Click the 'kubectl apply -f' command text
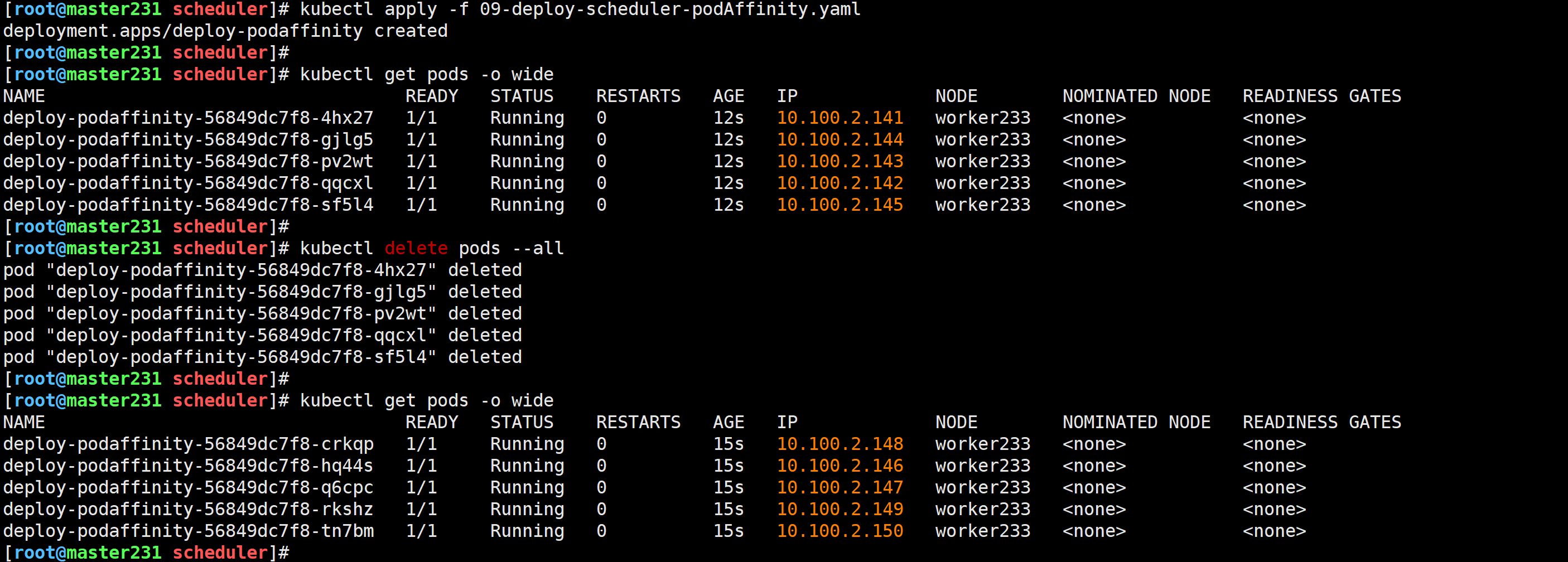The height and width of the screenshot is (562, 1568). [x=385, y=9]
